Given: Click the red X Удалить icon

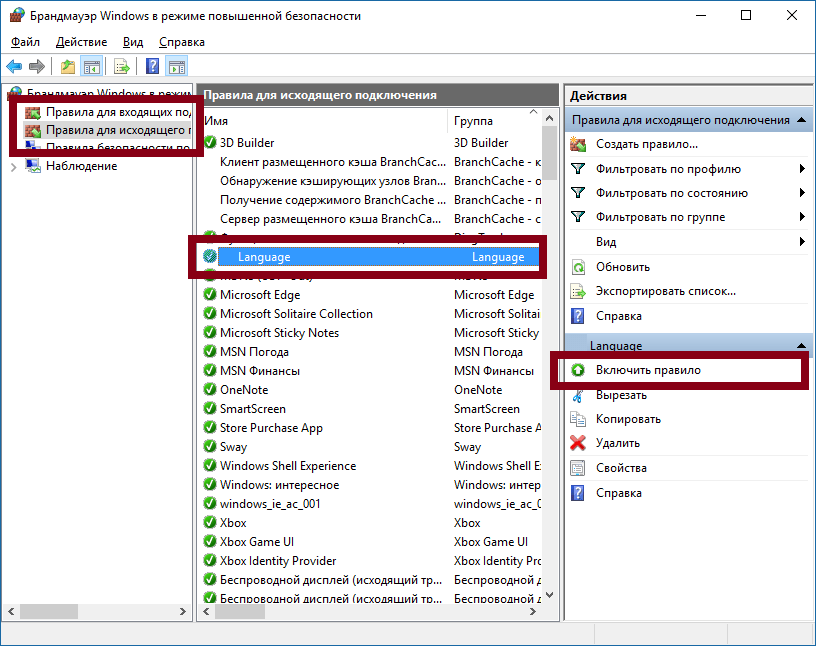Looking at the screenshot, I should coord(578,443).
